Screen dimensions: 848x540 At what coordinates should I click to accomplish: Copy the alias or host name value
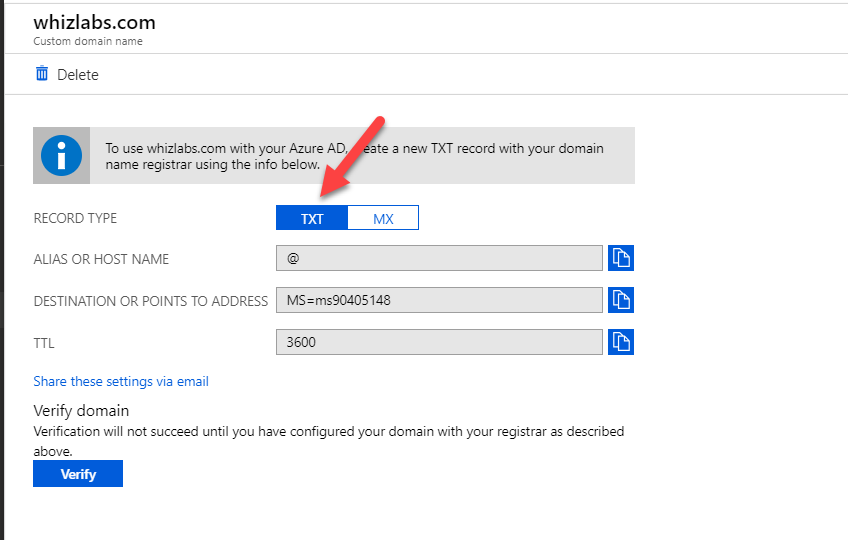(621, 258)
